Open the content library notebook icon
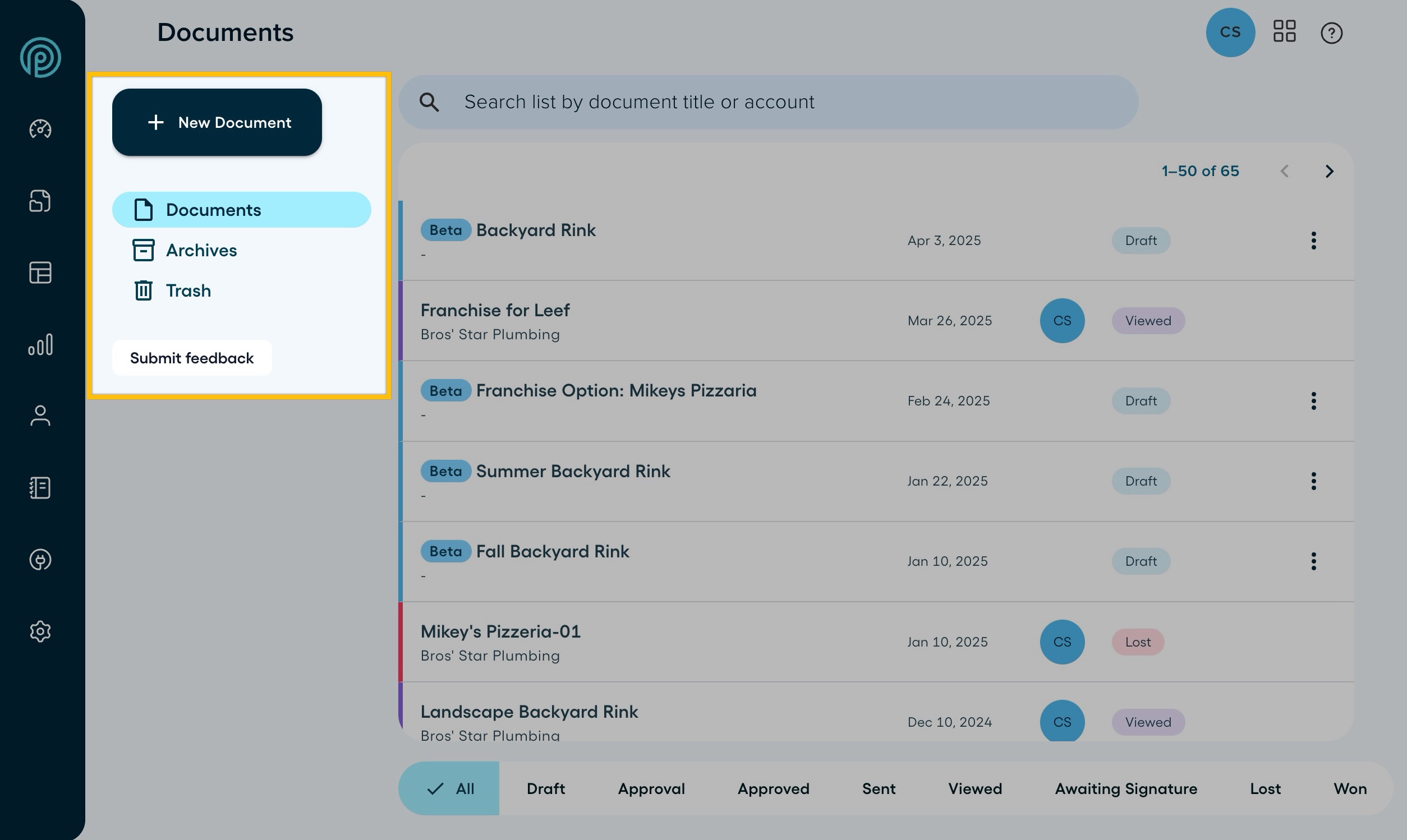This screenshot has height=840, width=1407. pos(40,488)
